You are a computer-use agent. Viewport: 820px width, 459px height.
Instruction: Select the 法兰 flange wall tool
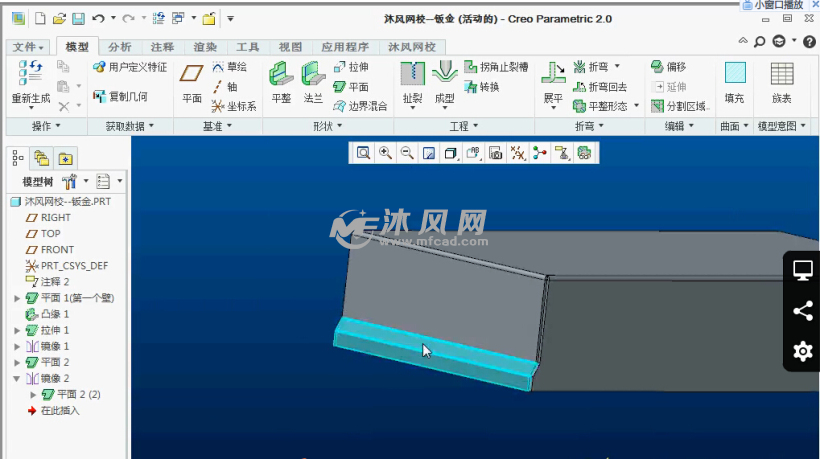[x=313, y=82]
